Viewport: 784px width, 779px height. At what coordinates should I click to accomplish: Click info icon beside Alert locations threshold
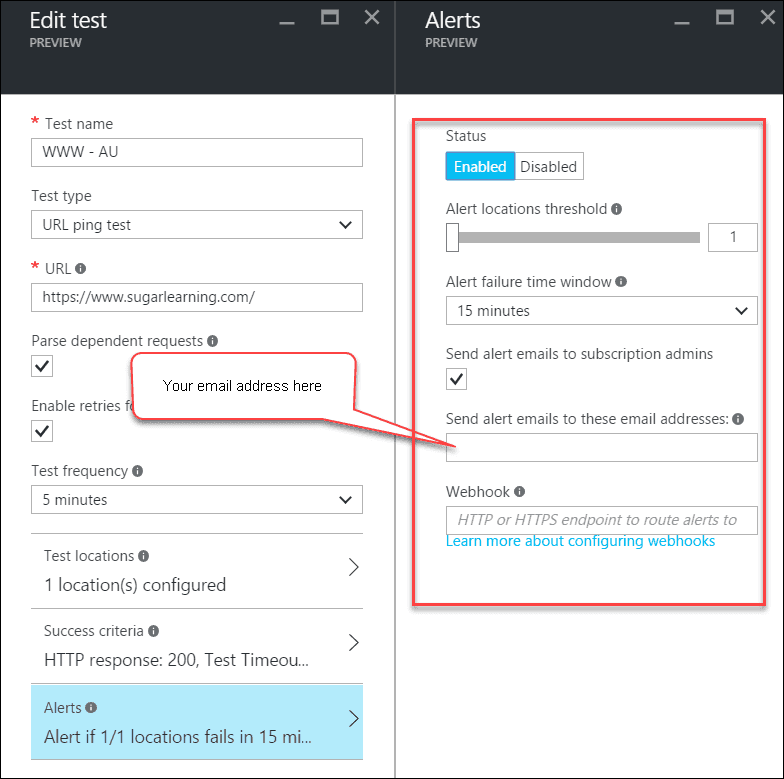(616, 210)
